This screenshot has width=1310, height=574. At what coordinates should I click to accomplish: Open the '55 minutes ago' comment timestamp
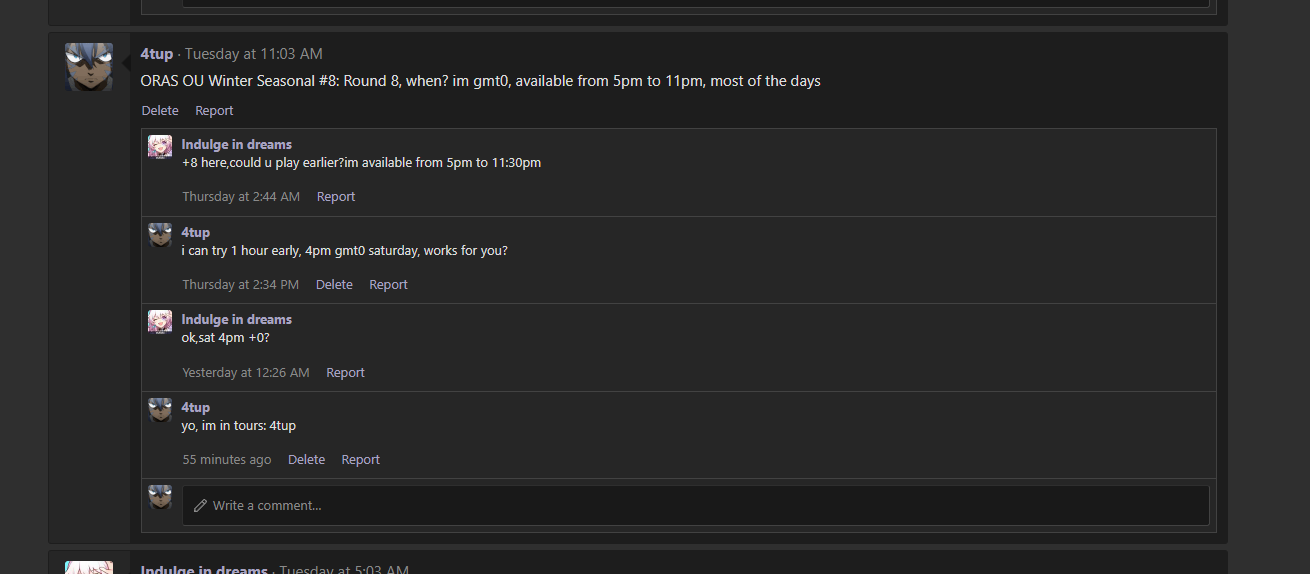(x=227, y=460)
